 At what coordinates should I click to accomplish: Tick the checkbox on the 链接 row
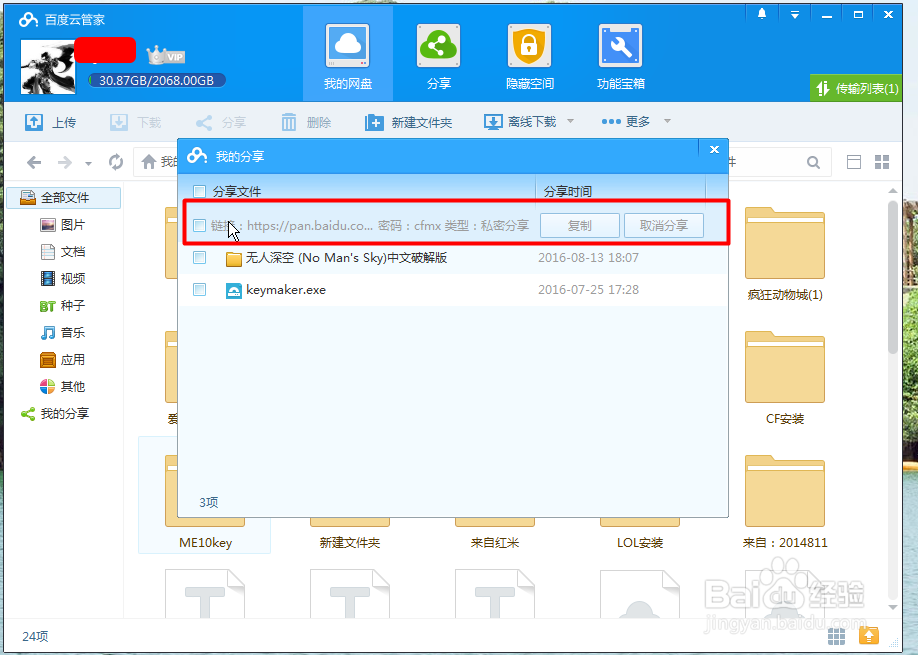coord(200,225)
